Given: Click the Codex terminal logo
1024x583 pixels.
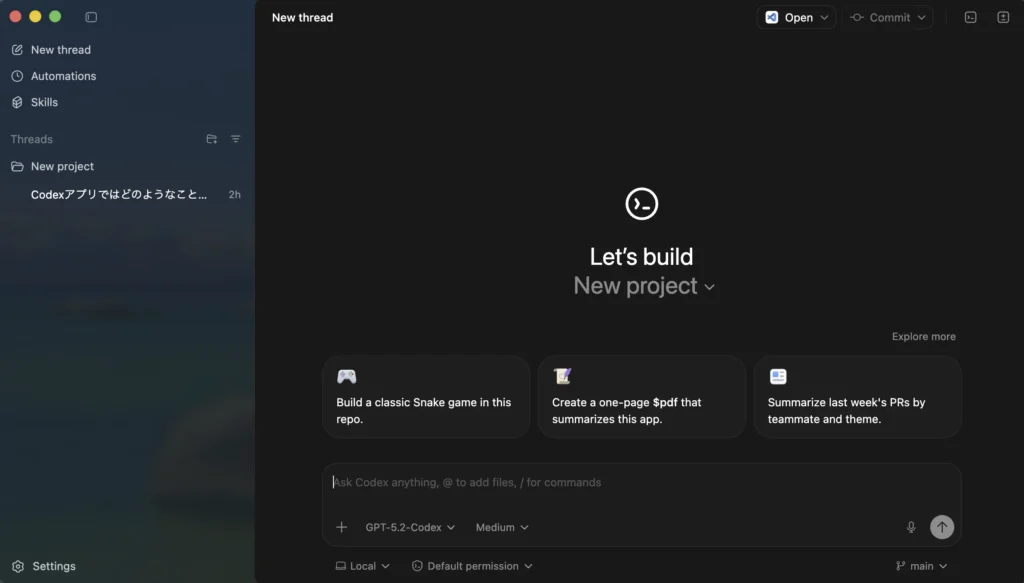Looking at the screenshot, I should tap(641, 203).
